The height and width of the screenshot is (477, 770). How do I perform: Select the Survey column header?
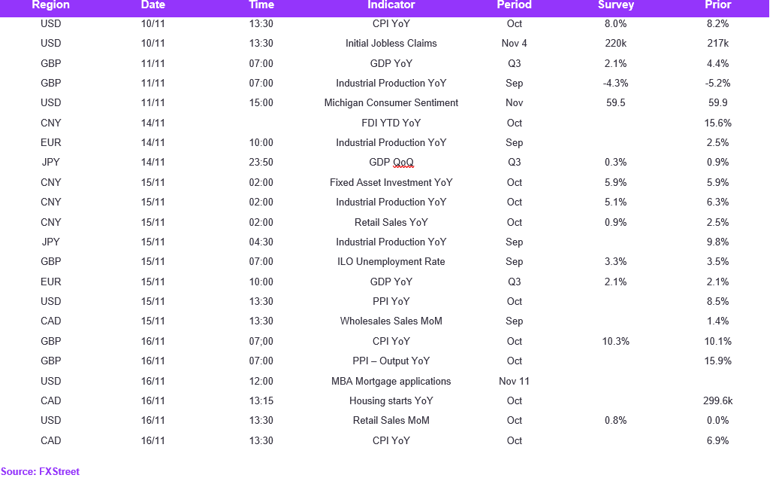pyautogui.click(x=616, y=5)
